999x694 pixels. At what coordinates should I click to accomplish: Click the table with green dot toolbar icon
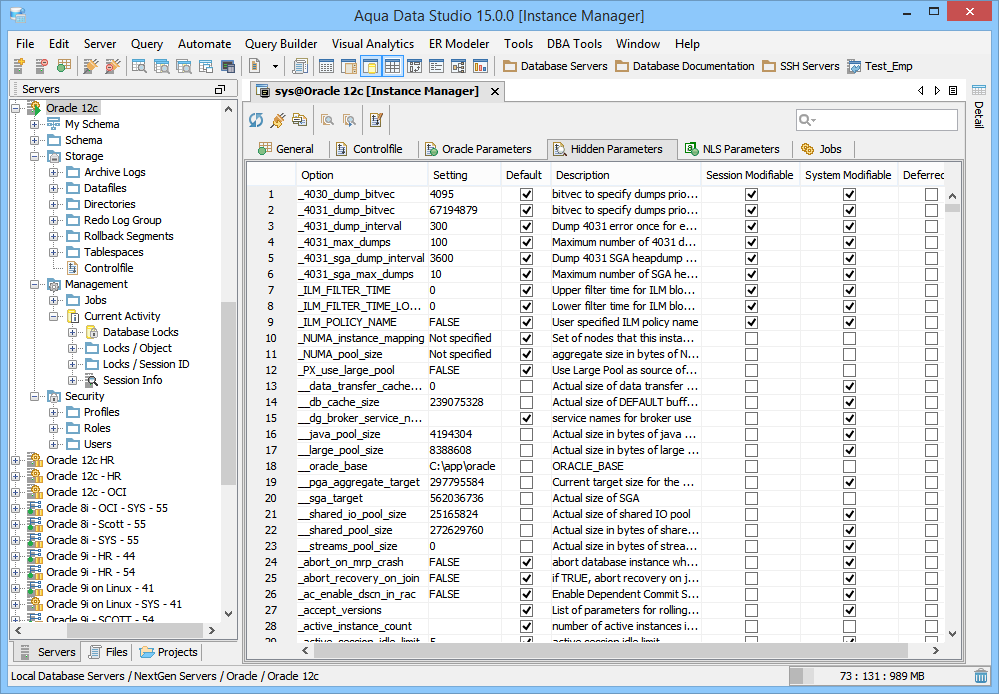click(64, 66)
